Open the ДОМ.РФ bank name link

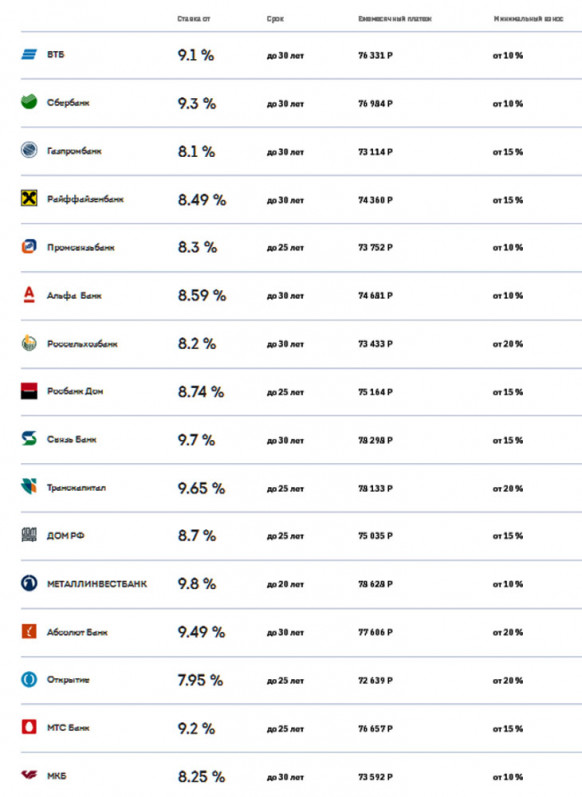tap(66, 535)
